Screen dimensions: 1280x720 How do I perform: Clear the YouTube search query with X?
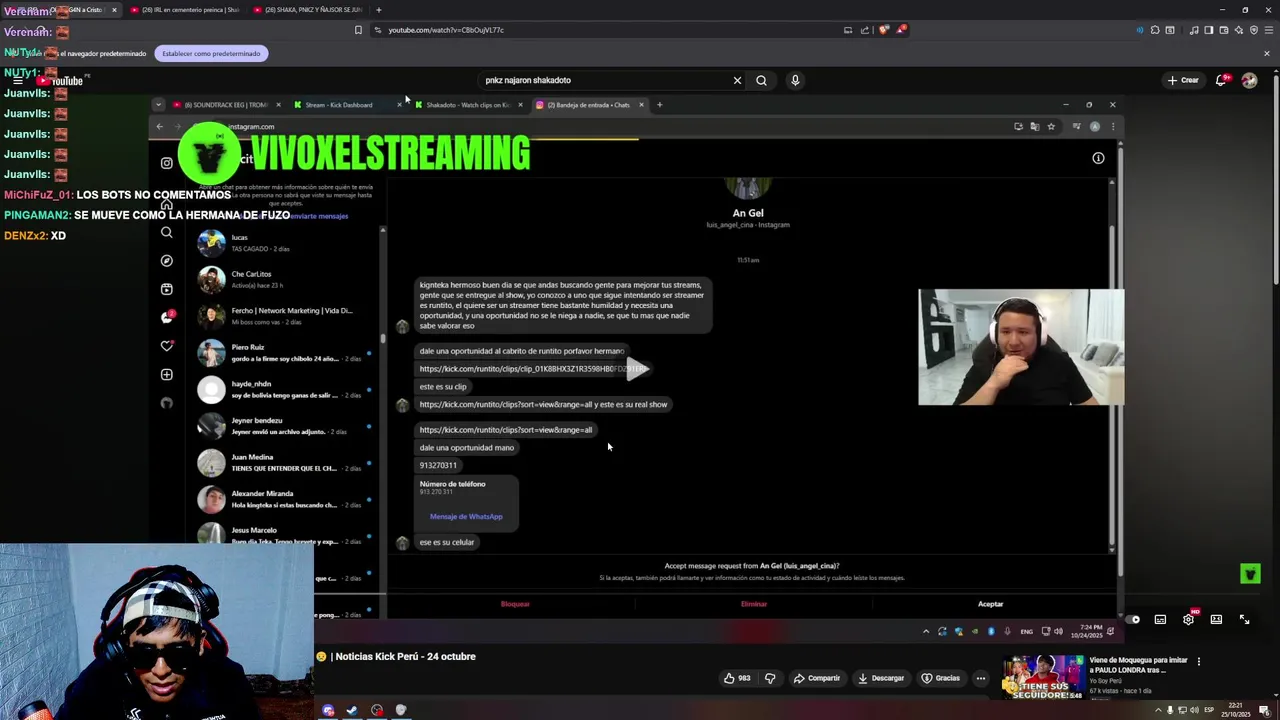tap(737, 80)
